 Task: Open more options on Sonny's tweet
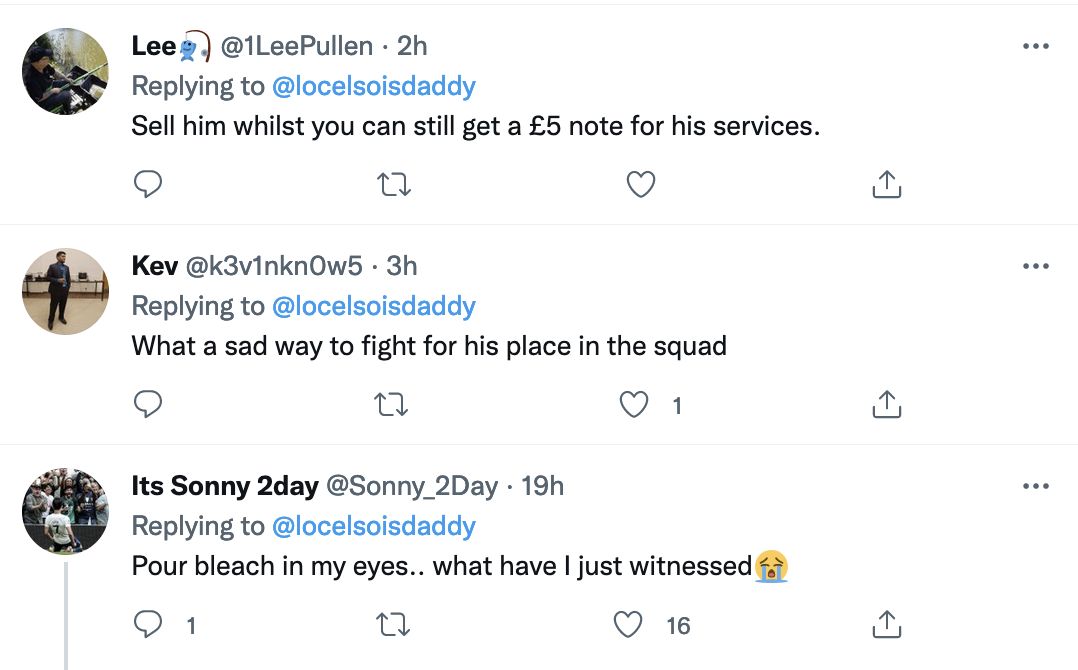[1035, 486]
